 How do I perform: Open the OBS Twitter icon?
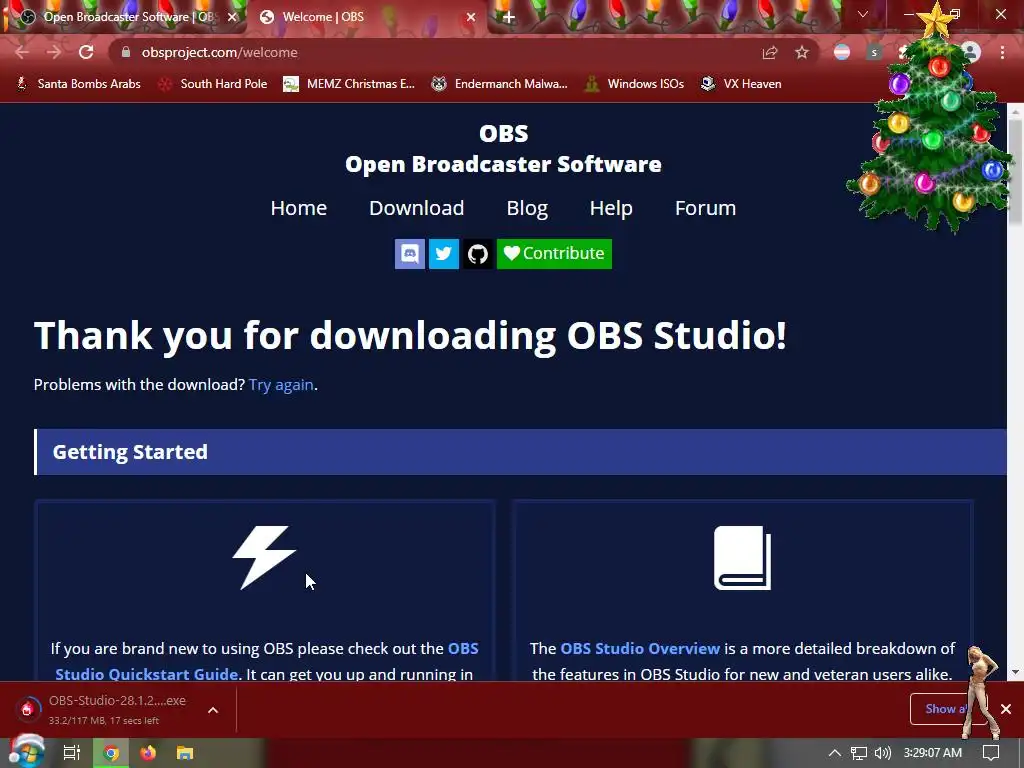pyautogui.click(x=443, y=253)
